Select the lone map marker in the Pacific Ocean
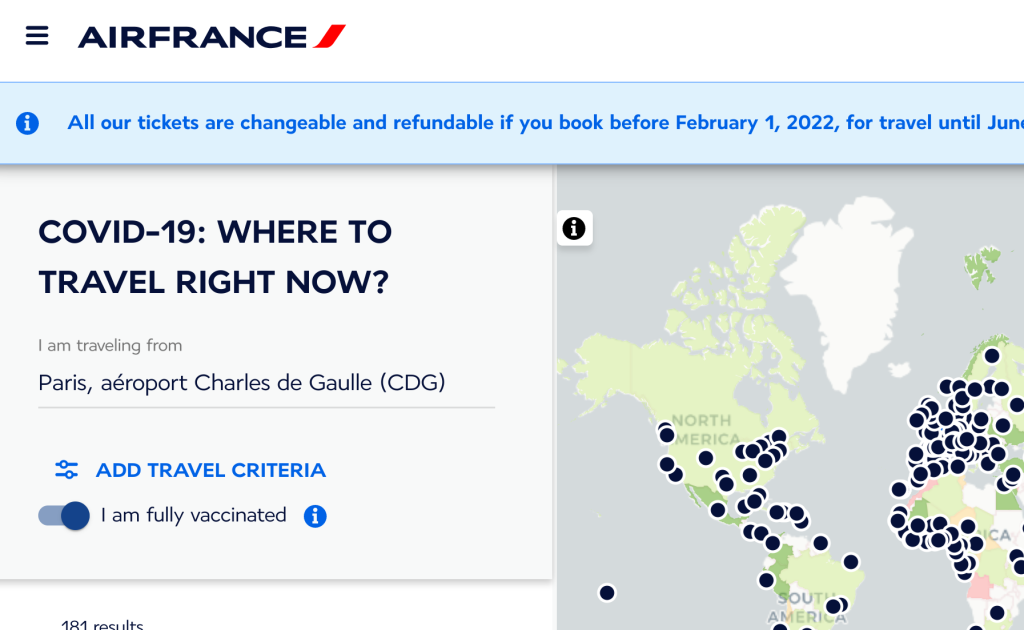The image size is (1024, 630). pos(607,593)
